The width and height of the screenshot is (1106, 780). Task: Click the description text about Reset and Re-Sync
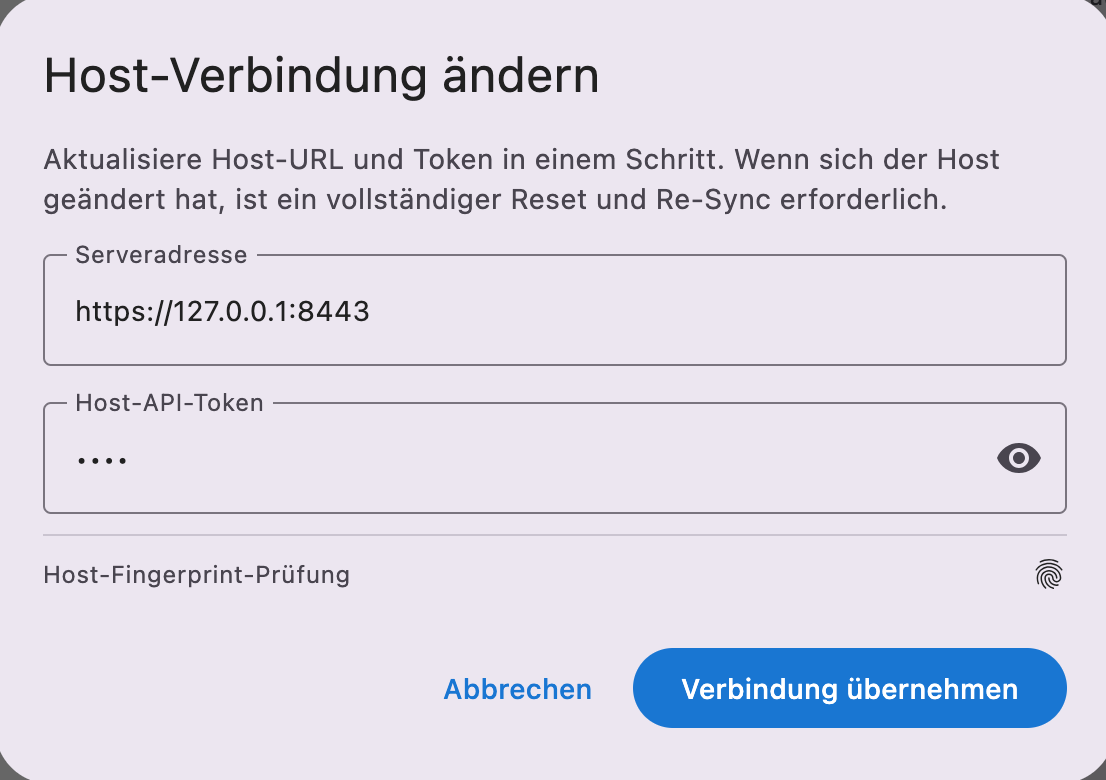[x=520, y=180]
